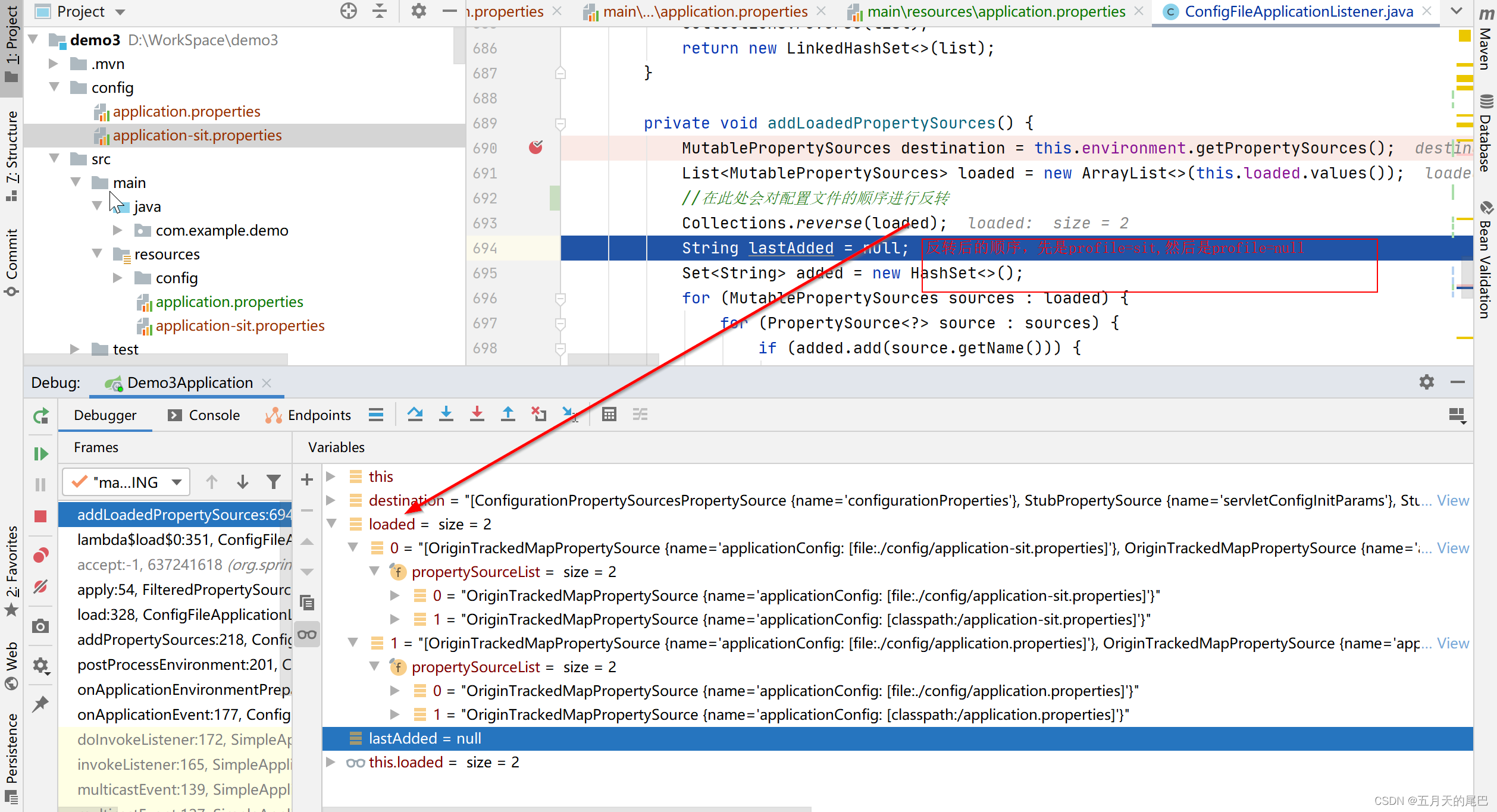Expand the test folder in project tree

tap(74, 349)
